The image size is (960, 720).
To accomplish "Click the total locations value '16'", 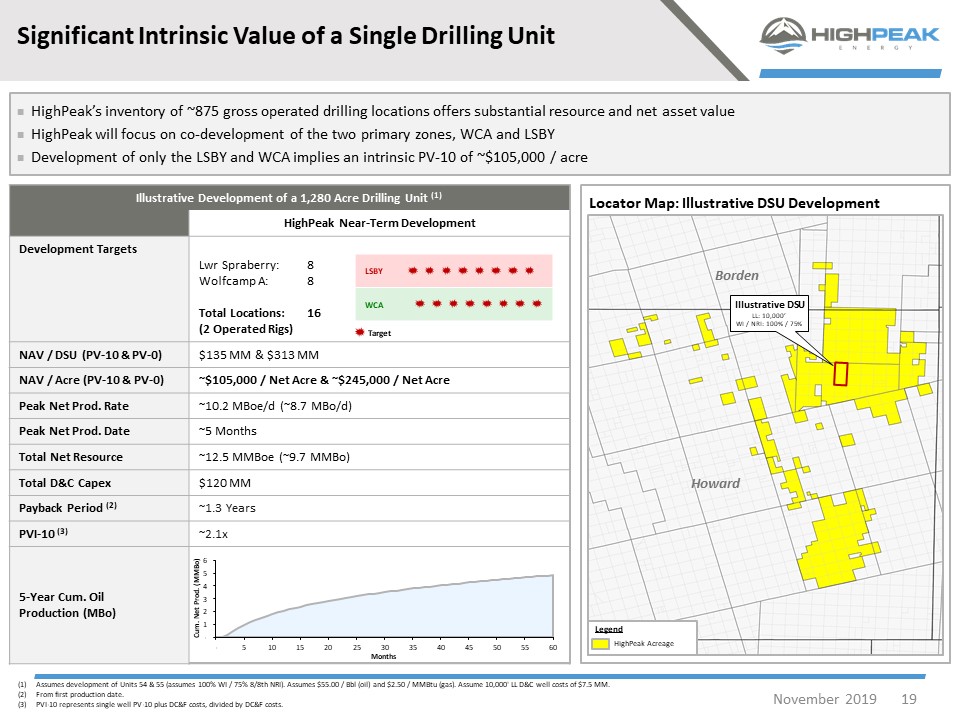I will pyautogui.click(x=314, y=313).
